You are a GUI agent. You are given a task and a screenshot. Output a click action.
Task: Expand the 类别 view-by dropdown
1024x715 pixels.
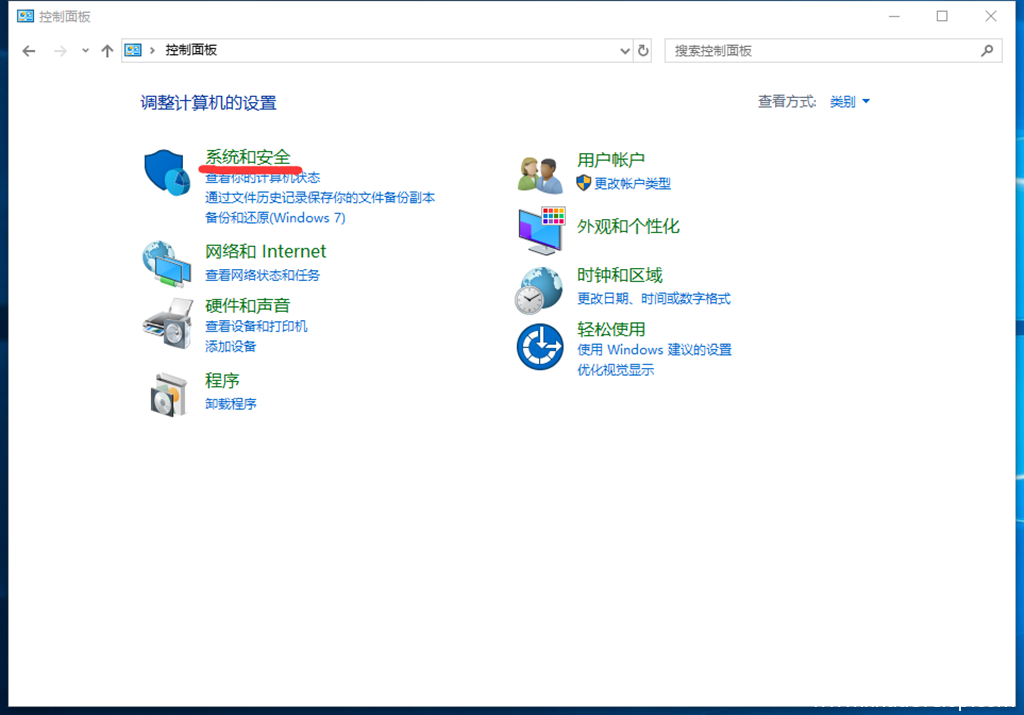point(849,102)
